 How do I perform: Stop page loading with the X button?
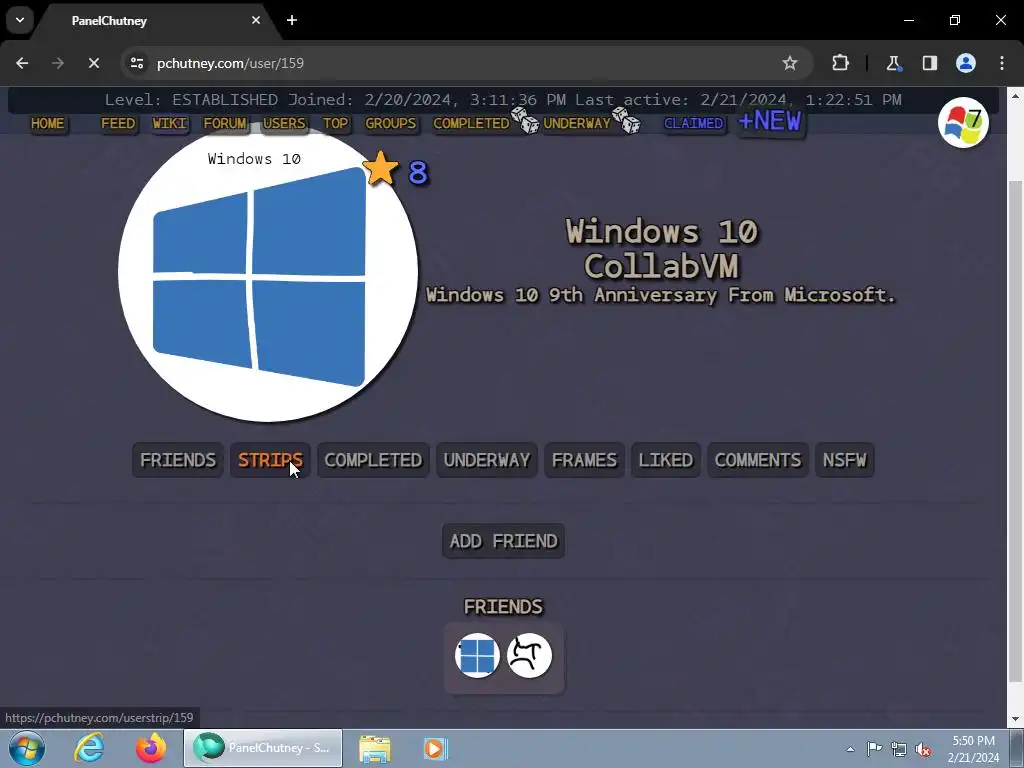click(93, 63)
